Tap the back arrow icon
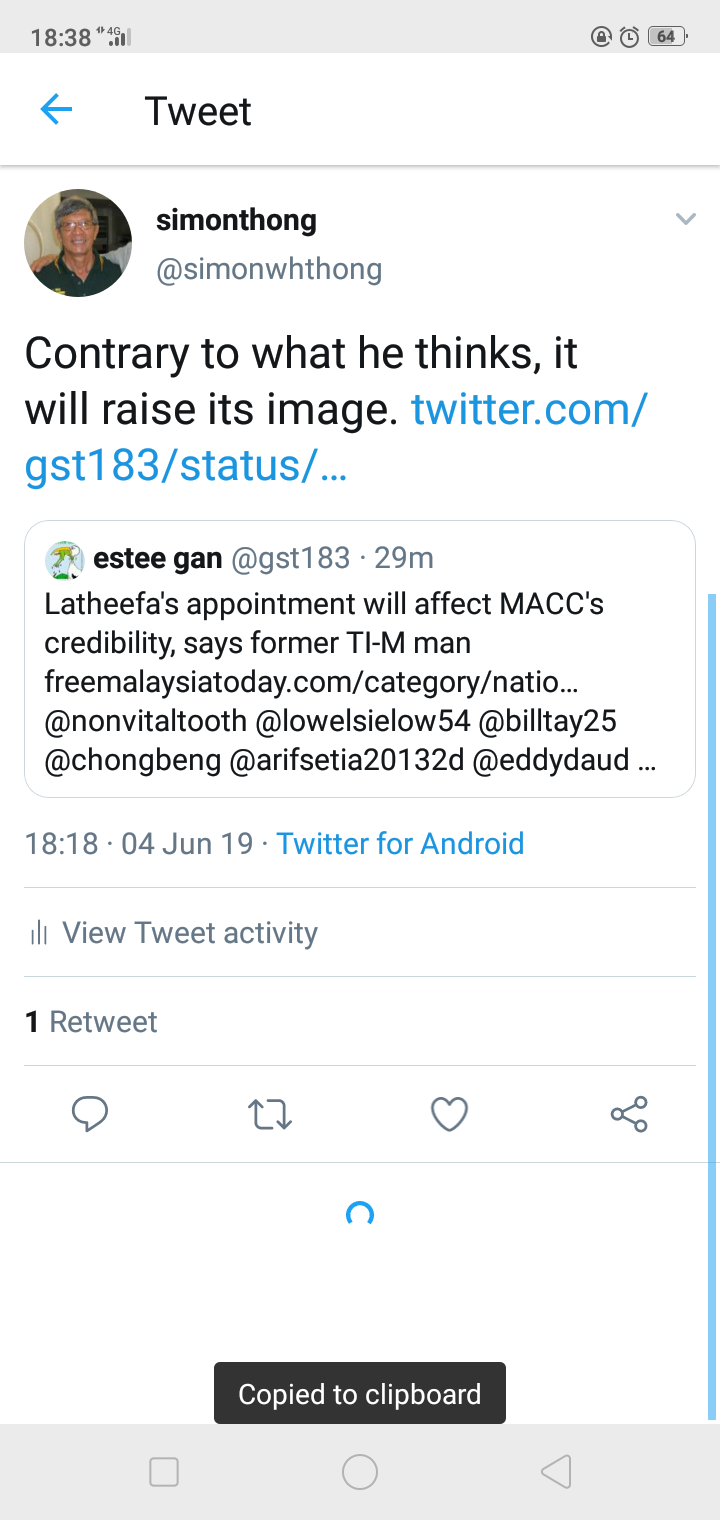This screenshot has height=1520, width=720. 56,109
